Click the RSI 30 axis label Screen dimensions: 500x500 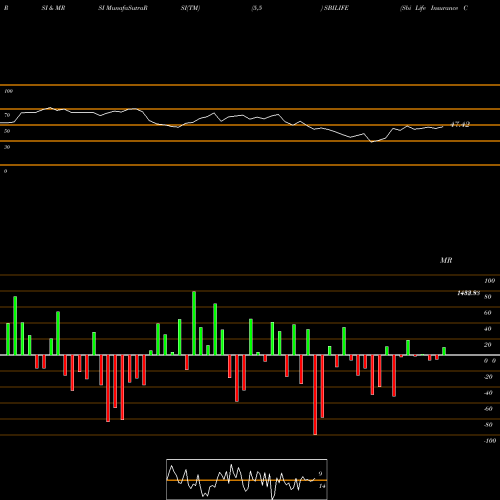click(7, 147)
